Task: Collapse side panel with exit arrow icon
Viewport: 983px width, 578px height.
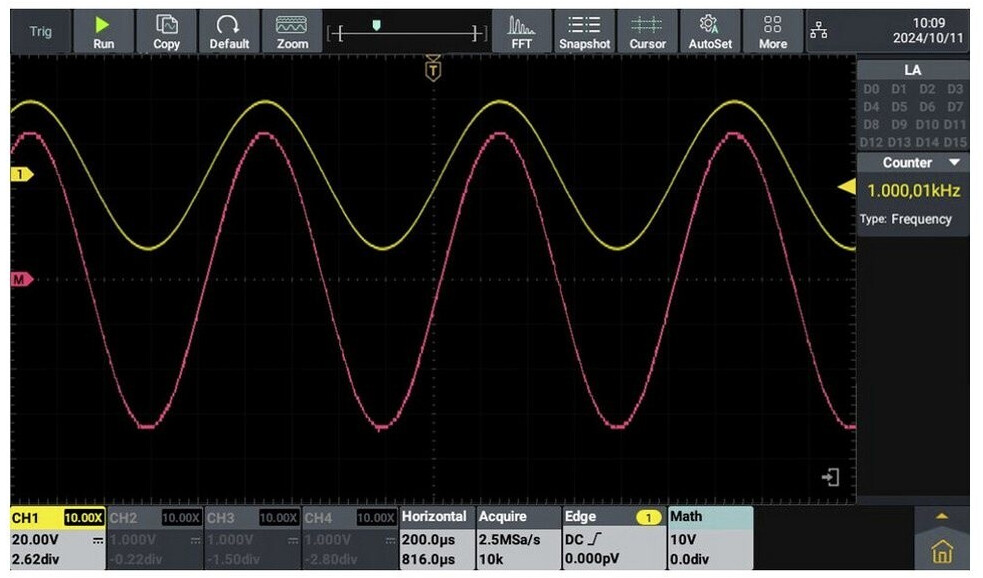Action: point(830,478)
